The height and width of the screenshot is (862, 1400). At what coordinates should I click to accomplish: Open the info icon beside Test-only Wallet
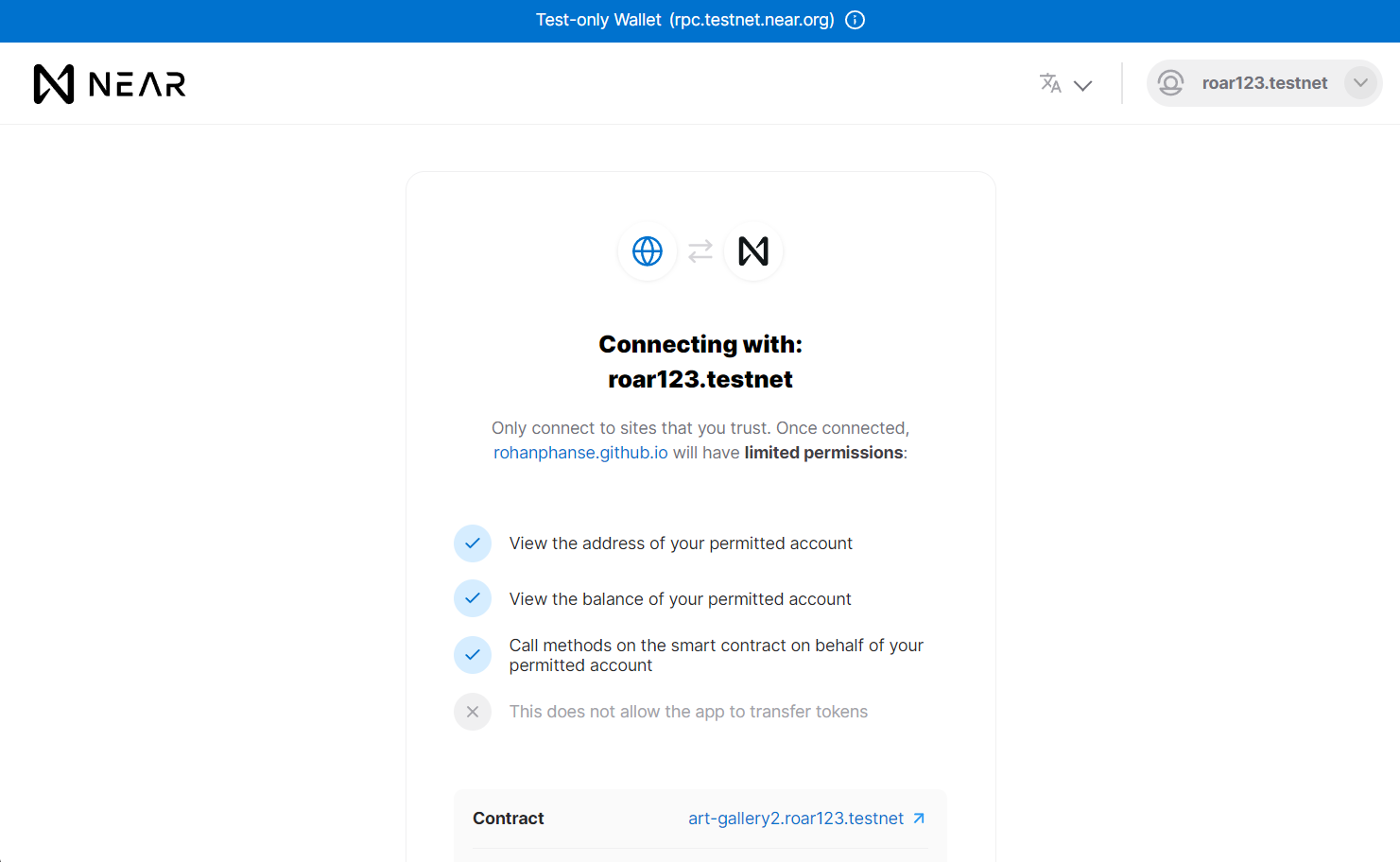tap(855, 20)
